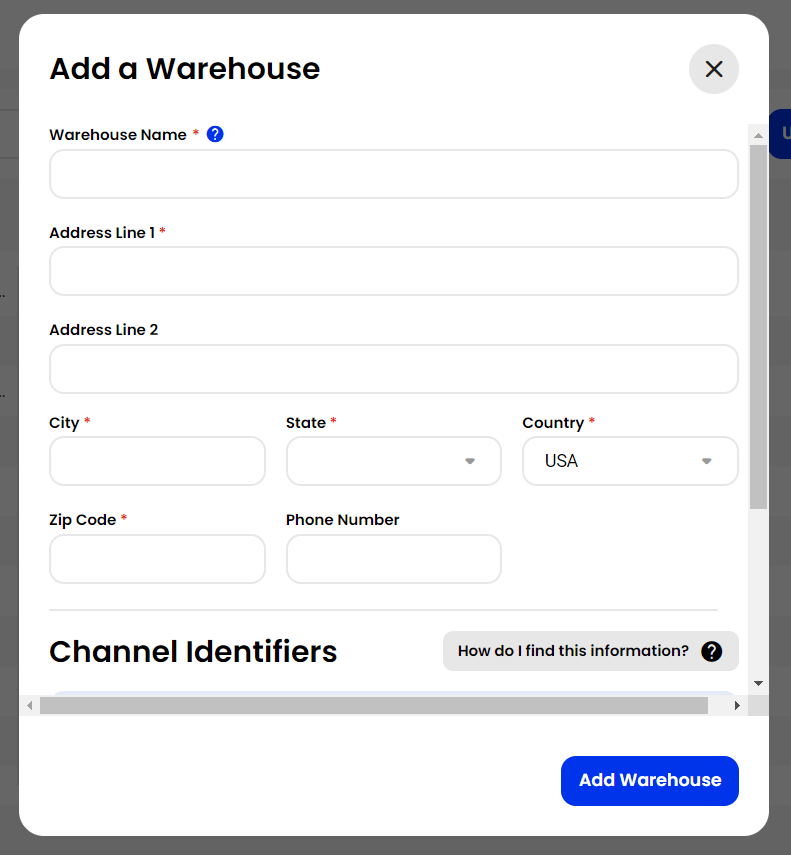Screen dimensions: 791x855
Task: Click the horizontal scrollbar right arrow
Action: pos(737,705)
